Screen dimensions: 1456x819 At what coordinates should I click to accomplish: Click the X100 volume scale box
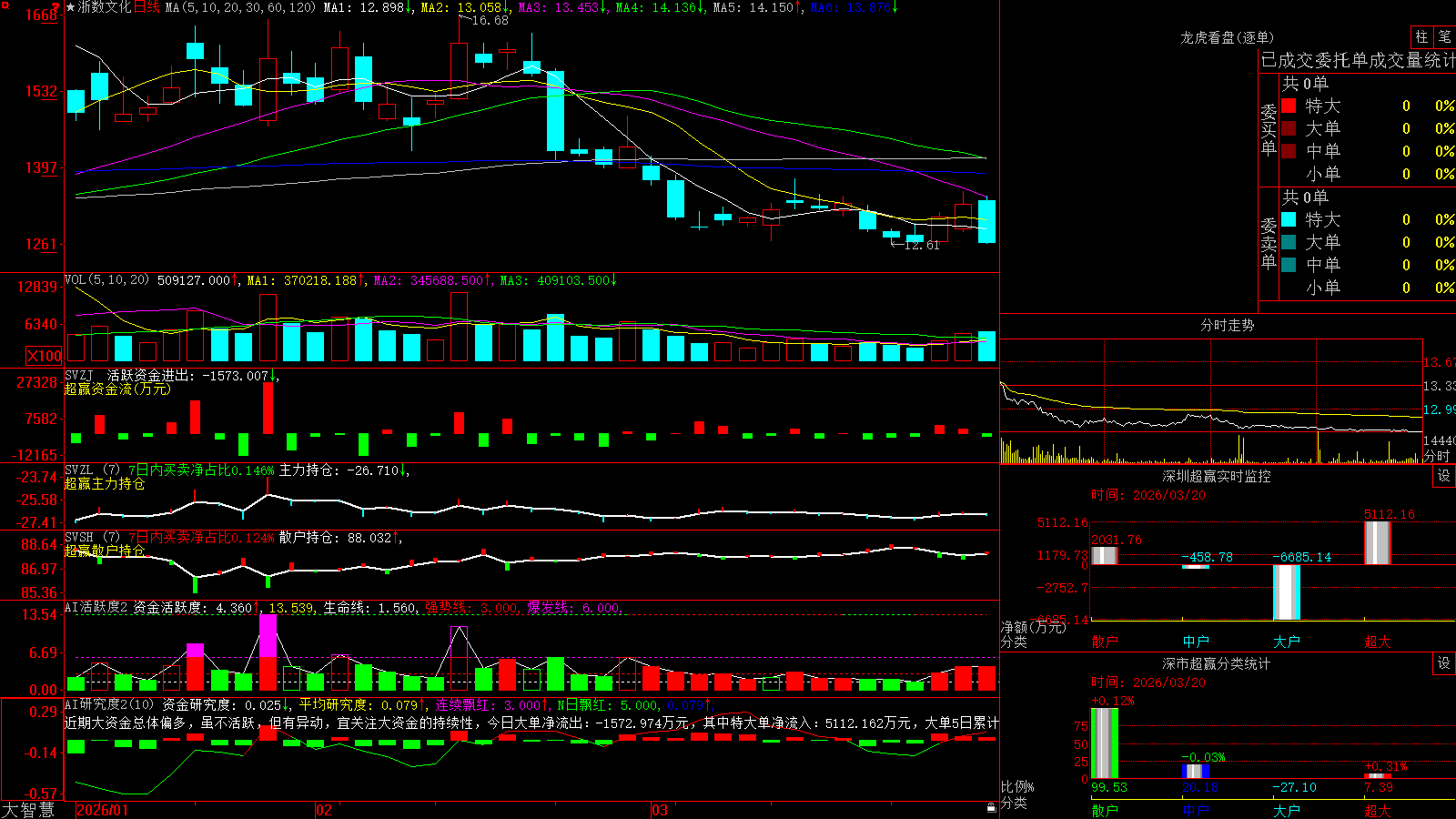coord(44,356)
